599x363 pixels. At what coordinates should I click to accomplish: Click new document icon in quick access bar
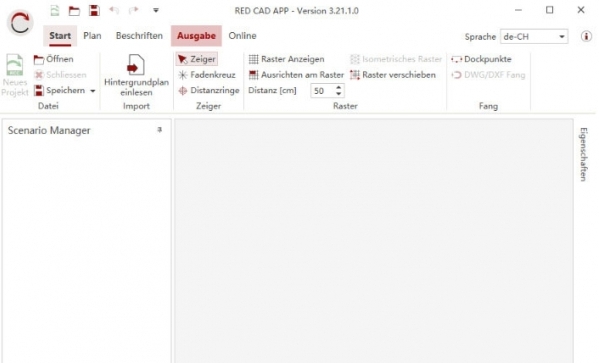click(x=55, y=10)
